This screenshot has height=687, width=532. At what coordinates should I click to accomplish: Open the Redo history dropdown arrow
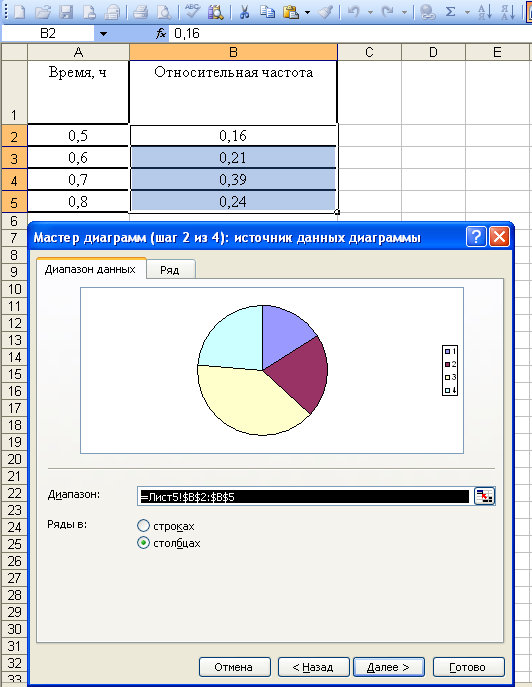[404, 12]
